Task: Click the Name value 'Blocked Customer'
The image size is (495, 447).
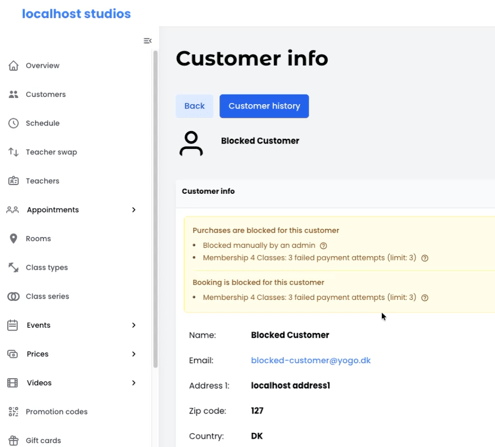Action: click(290, 335)
